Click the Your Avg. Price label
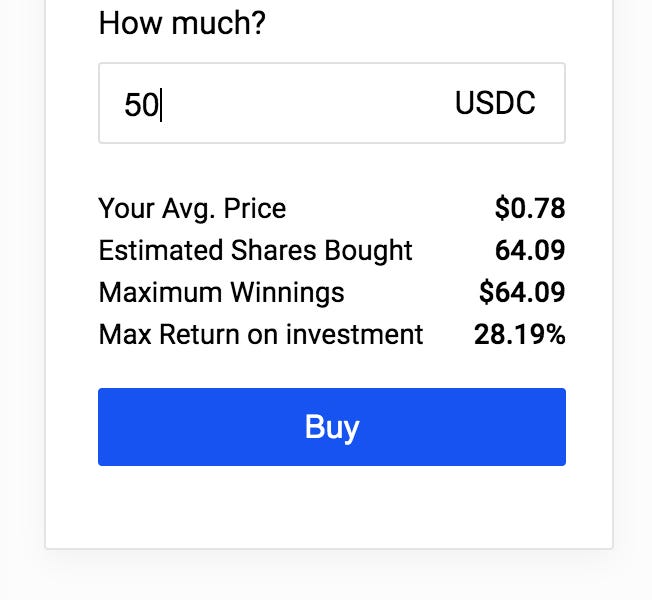The image size is (652, 600). point(192,208)
